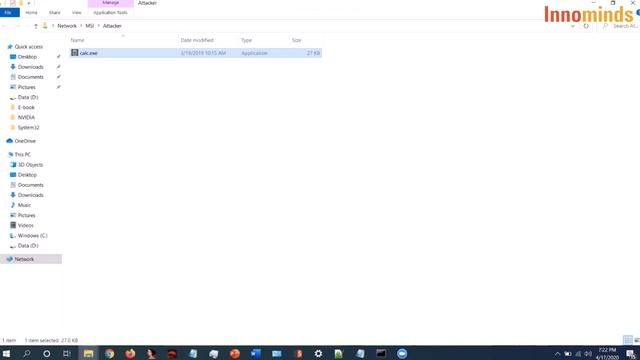Click the calc.exe application icon
Image resolution: width=640 pixels, height=360 pixels.
(x=75, y=53)
